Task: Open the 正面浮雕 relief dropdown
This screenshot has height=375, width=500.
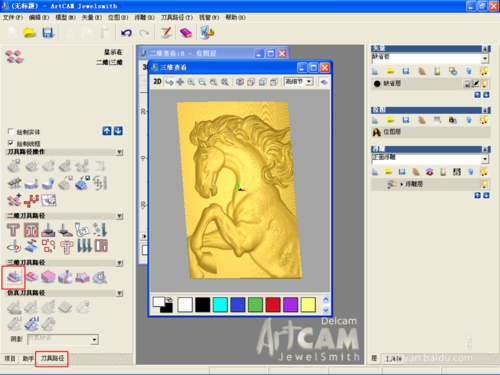Action: [485, 159]
